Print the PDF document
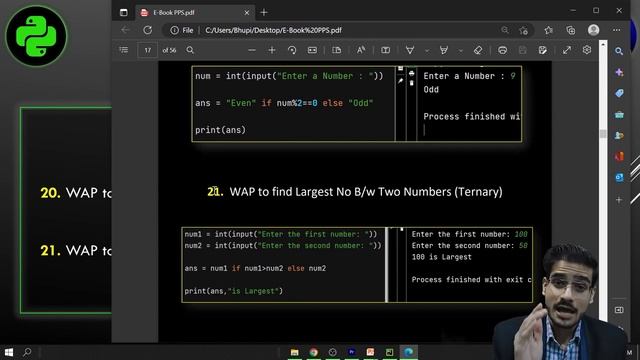 point(502,50)
